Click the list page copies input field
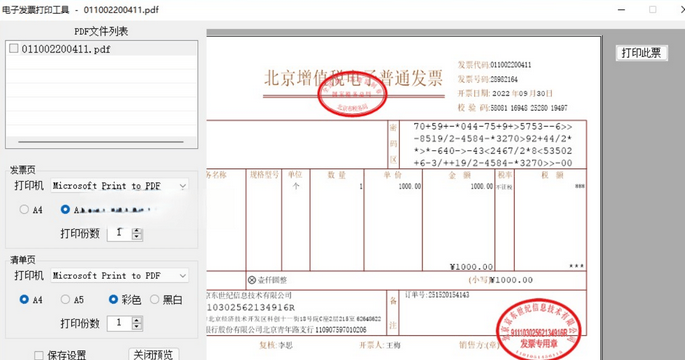The image size is (685, 360). tap(120, 323)
